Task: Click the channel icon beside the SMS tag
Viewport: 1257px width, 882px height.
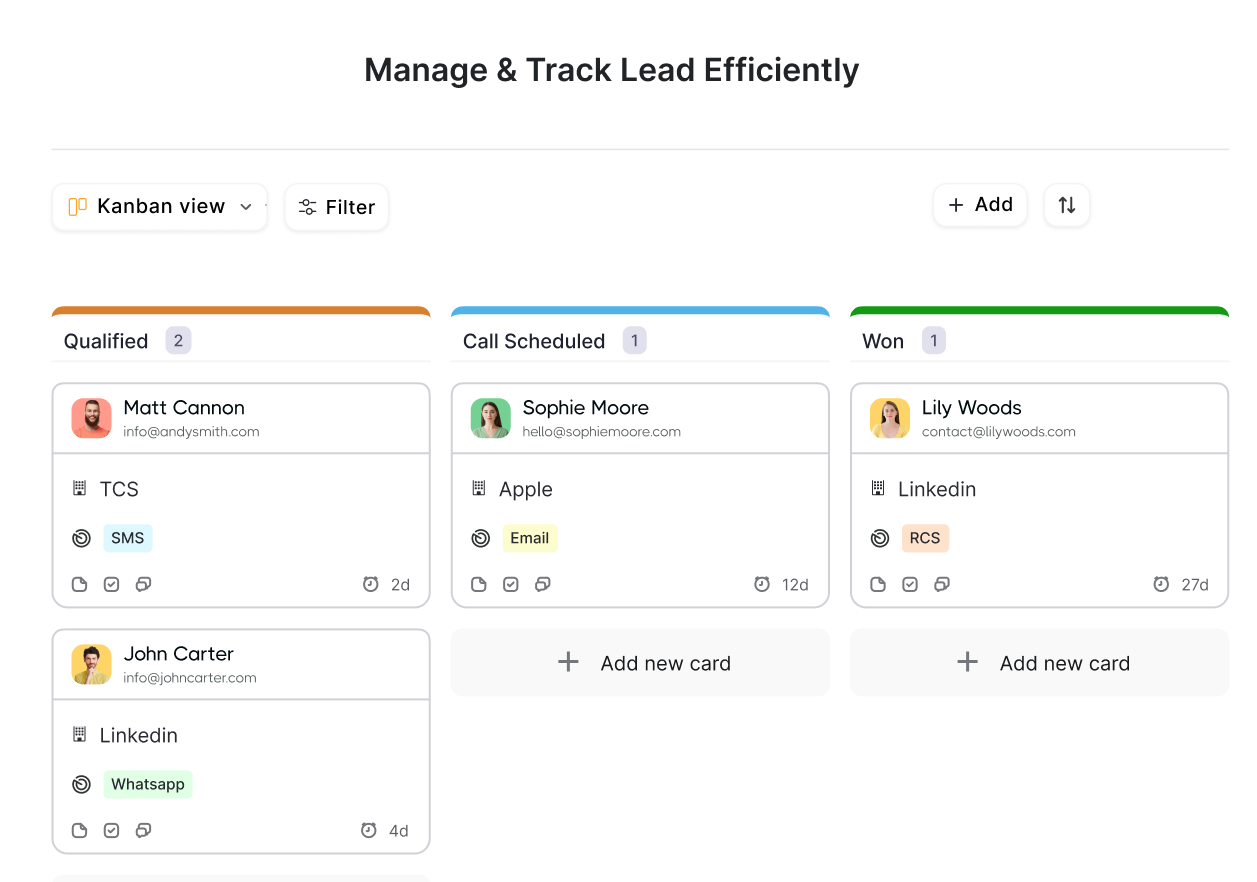Action: (x=81, y=538)
